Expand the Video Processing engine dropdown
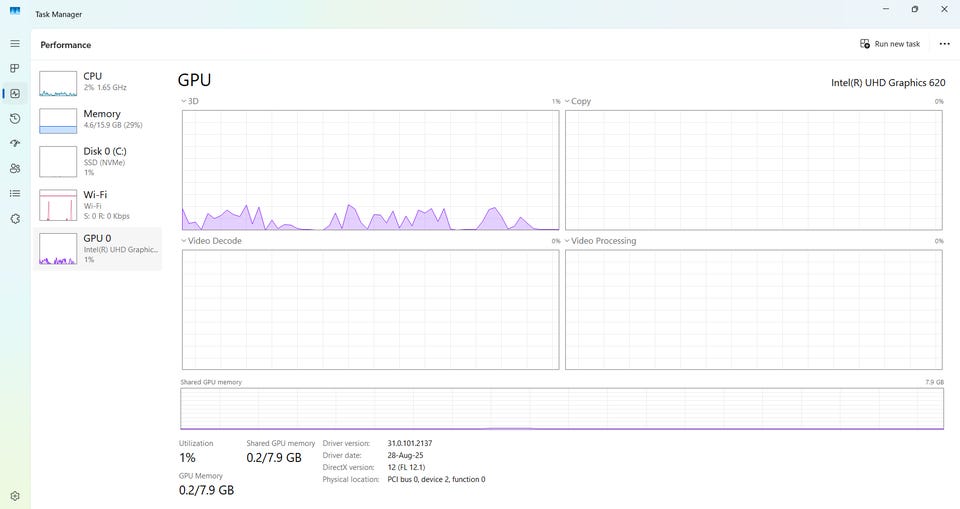960x509 pixels. 600,241
